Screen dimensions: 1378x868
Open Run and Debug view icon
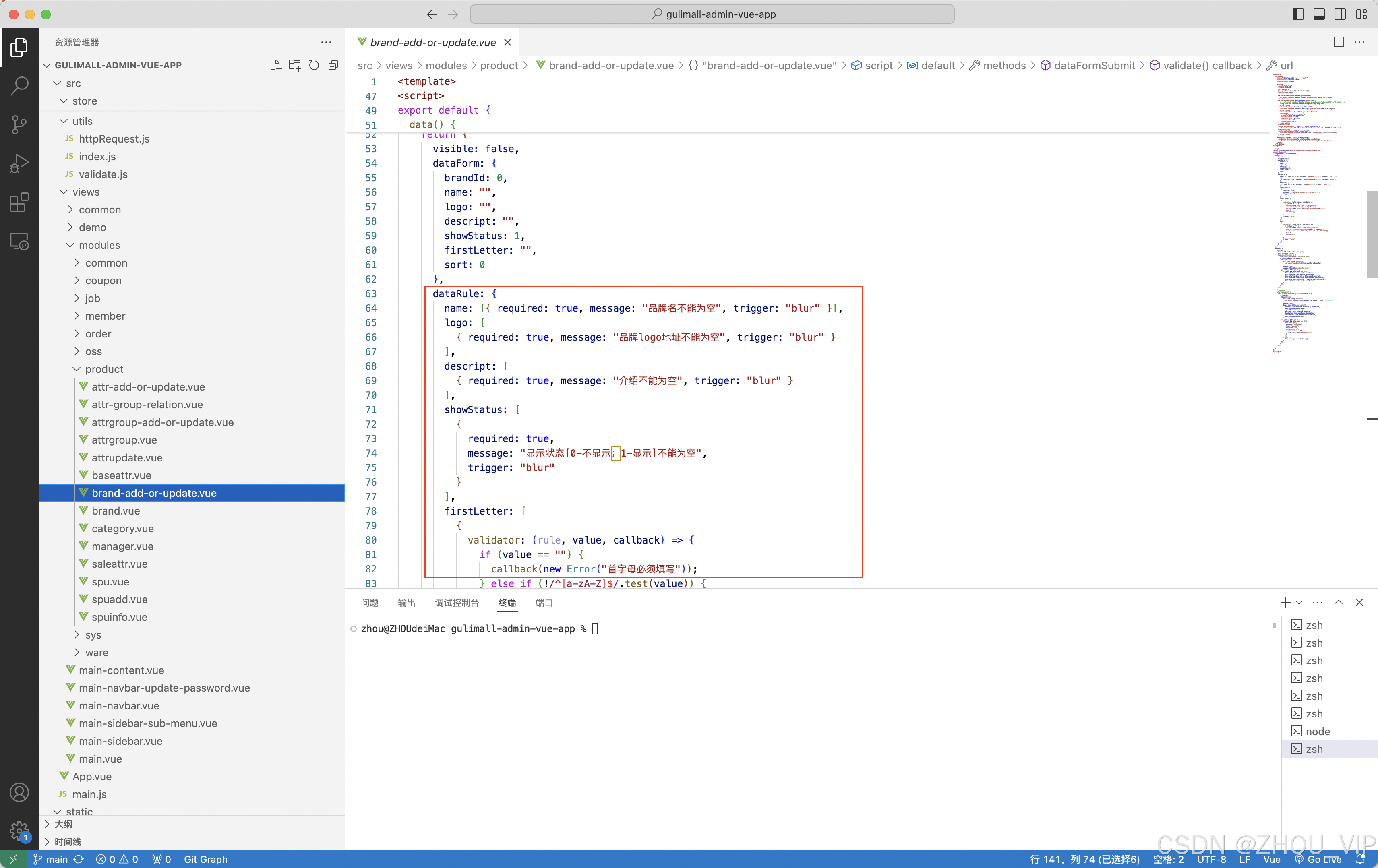tap(19, 163)
